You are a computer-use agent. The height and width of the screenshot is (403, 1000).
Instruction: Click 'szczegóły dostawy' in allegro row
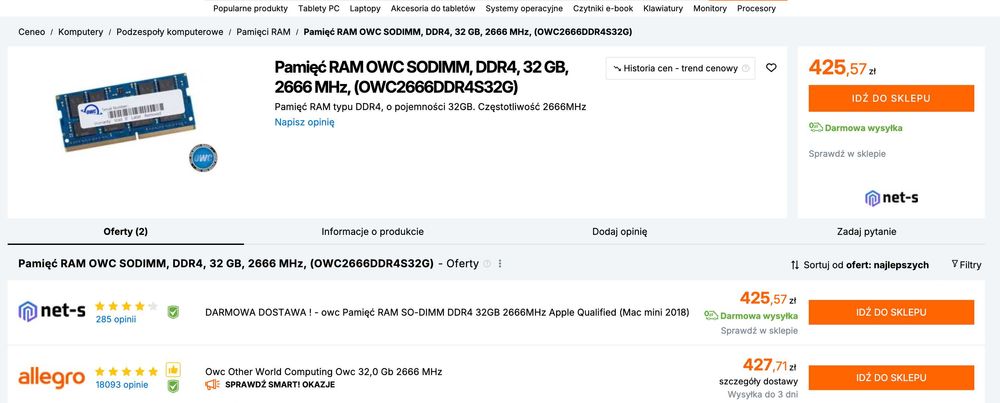point(758,382)
